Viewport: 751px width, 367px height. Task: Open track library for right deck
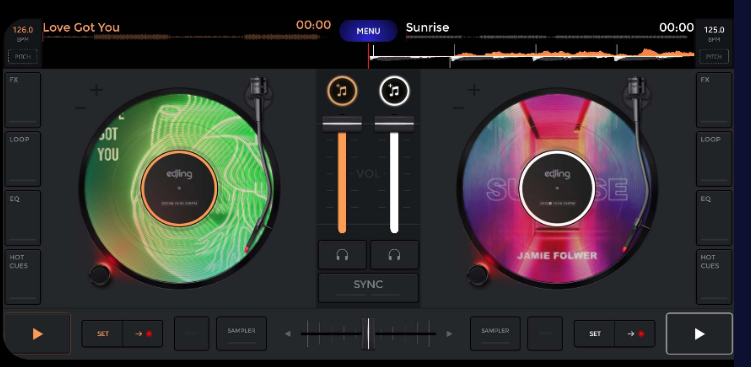[x=394, y=91]
